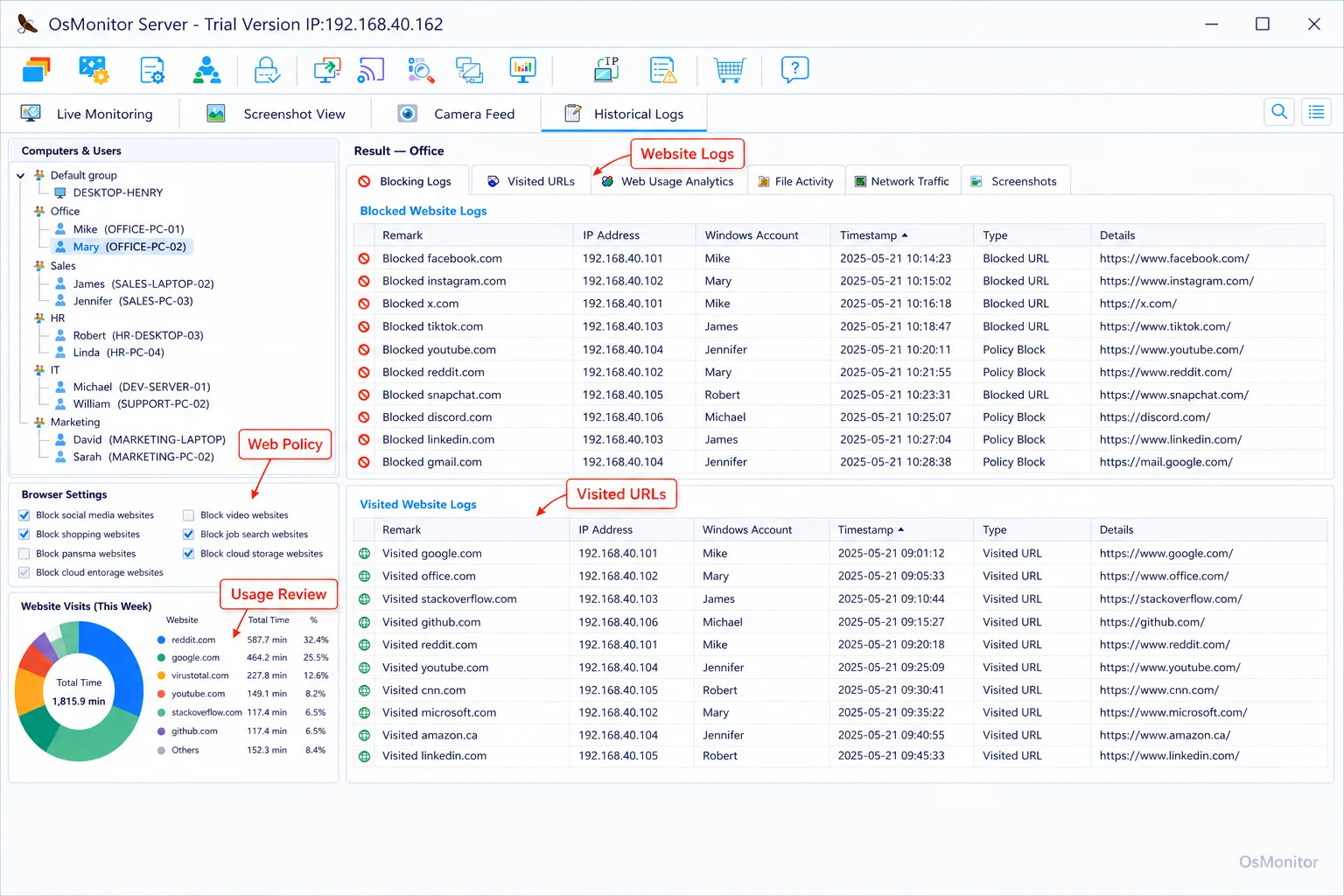The image size is (1344, 896).
Task: Open the user group management toolbar icon
Action: point(207,70)
